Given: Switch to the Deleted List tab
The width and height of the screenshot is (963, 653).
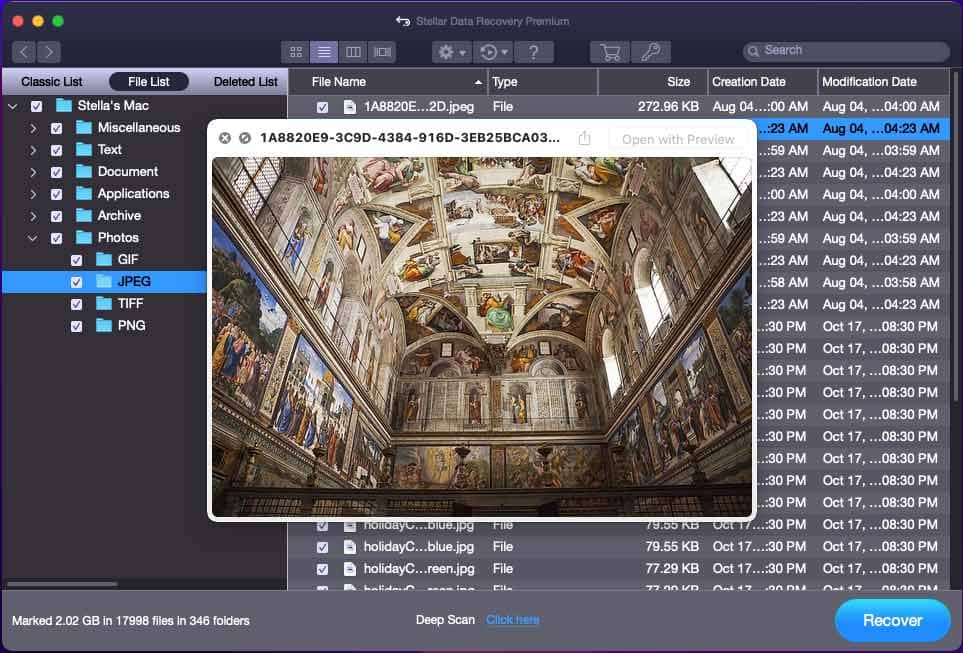Looking at the screenshot, I should [245, 82].
